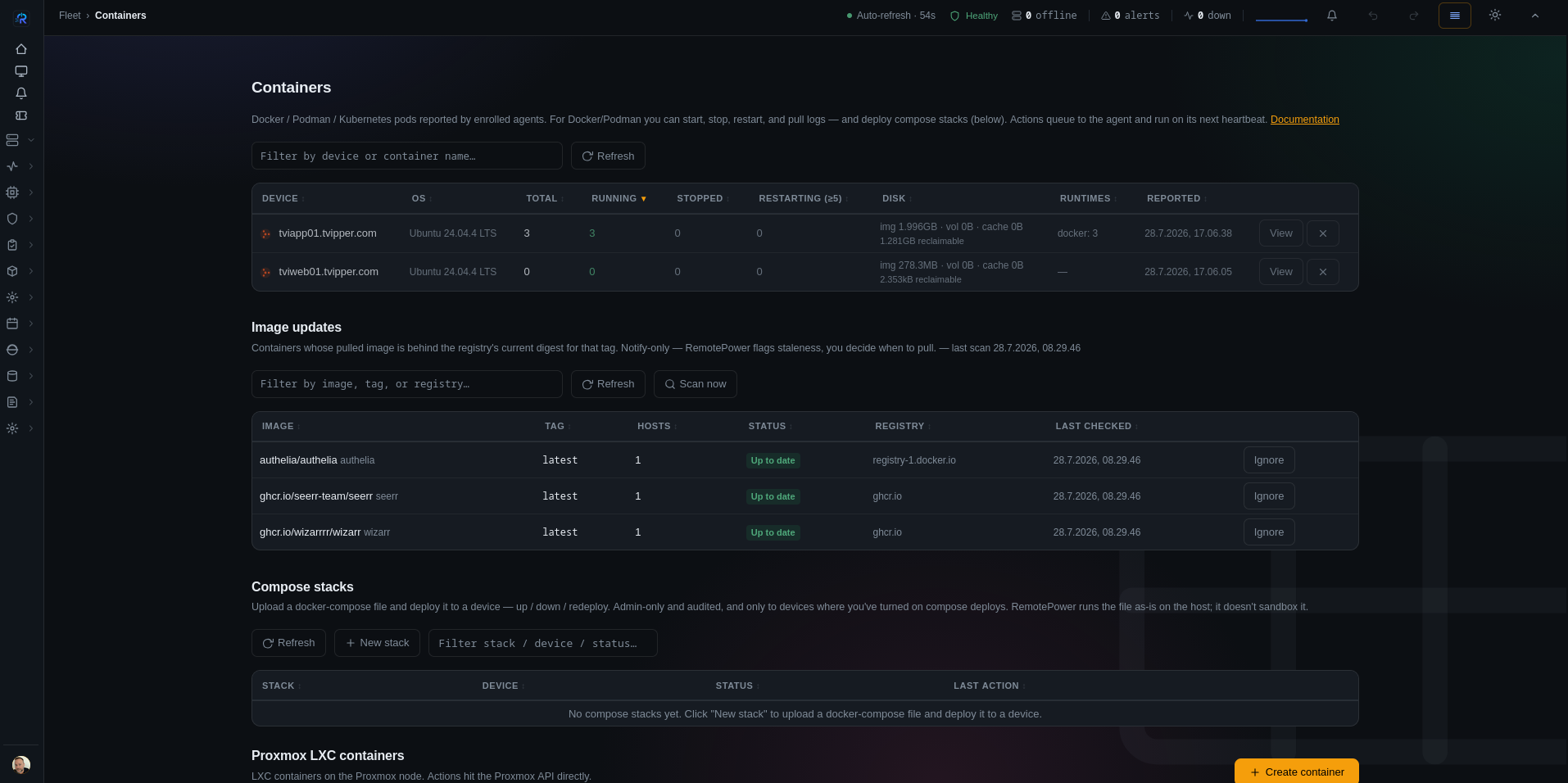This screenshot has width=1568, height=783.
Task: Click the redo arrow in top bar
Action: tap(1414, 16)
